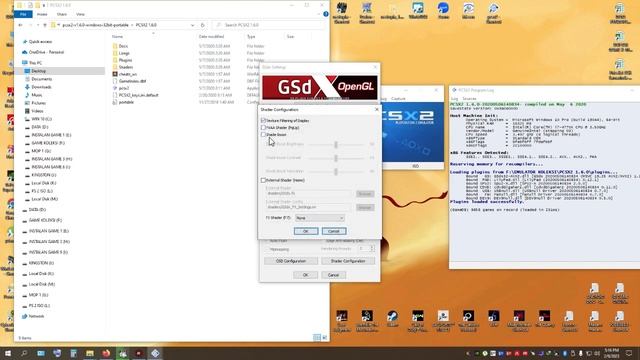Click the Shade Boost Contrast slider

[336, 158]
